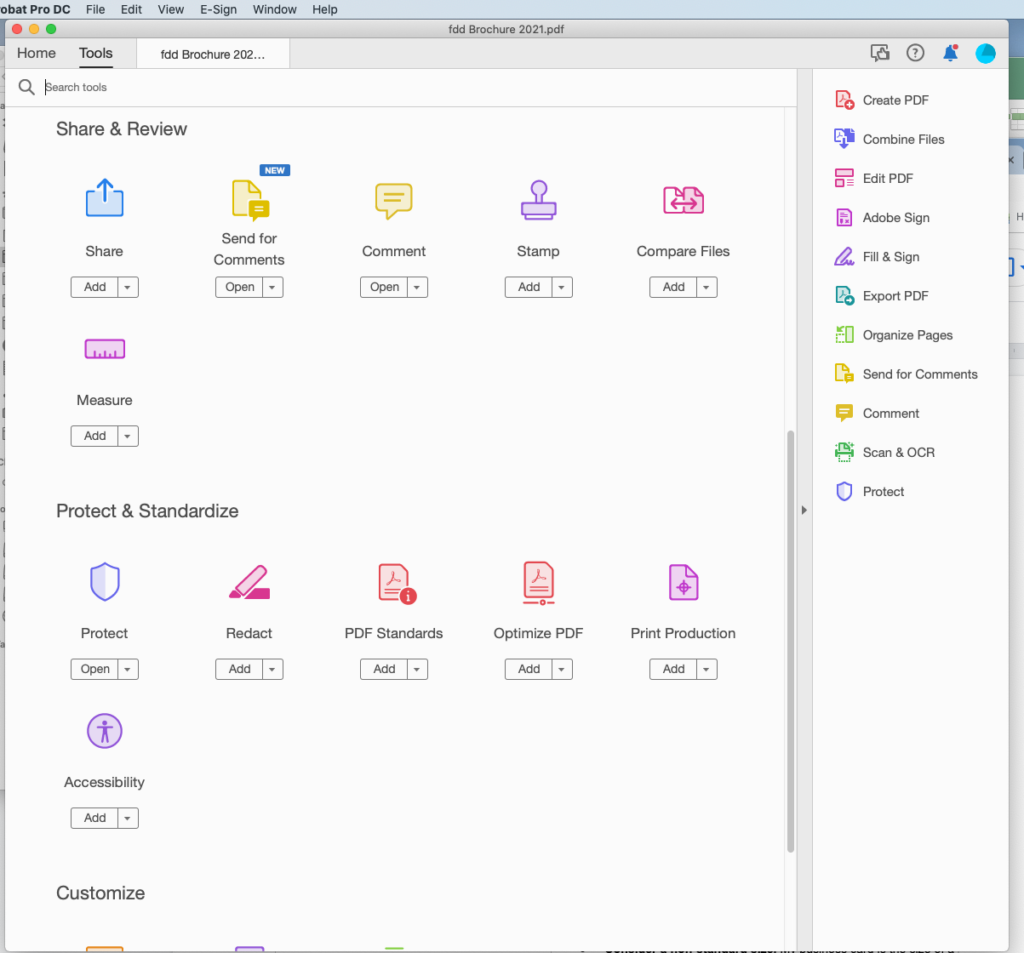Image resolution: width=1024 pixels, height=953 pixels.
Task: Expand the Measure Add dropdown arrow
Action: click(x=128, y=436)
